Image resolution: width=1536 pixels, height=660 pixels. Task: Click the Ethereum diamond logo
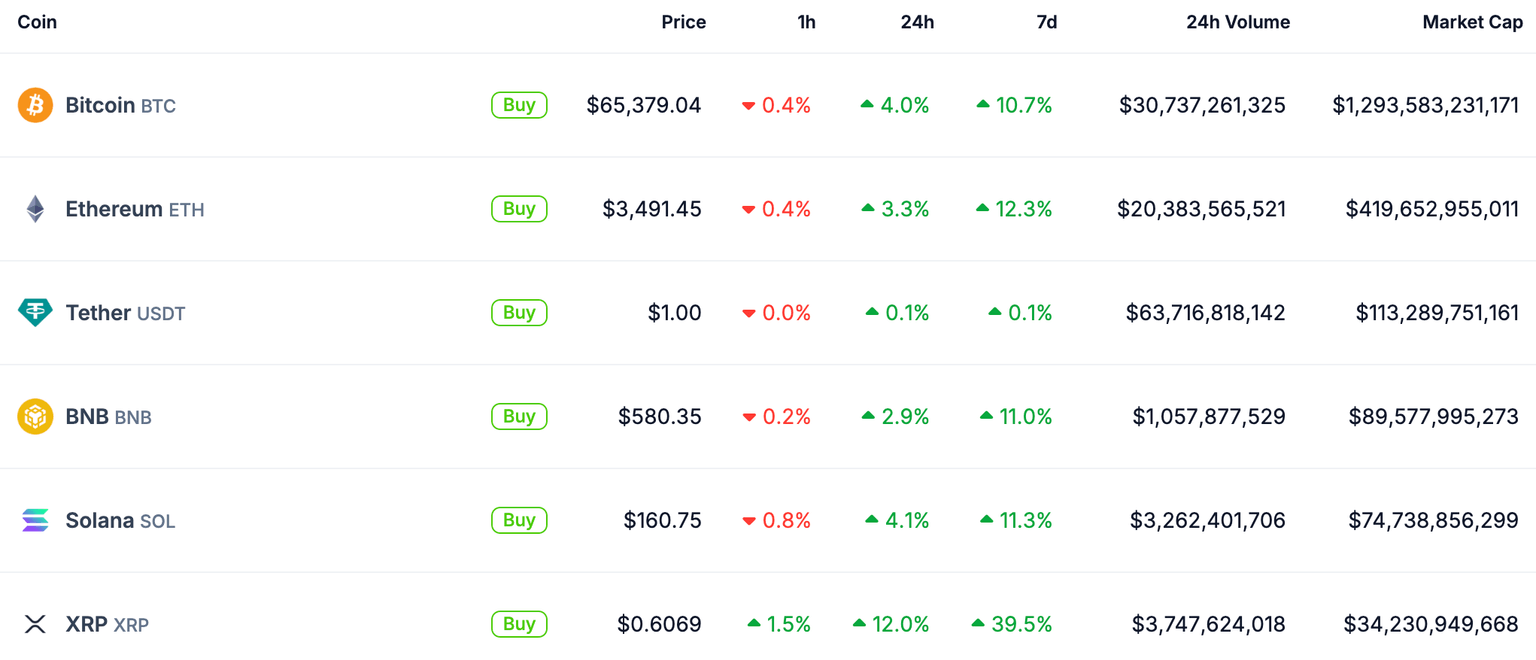coord(35,208)
